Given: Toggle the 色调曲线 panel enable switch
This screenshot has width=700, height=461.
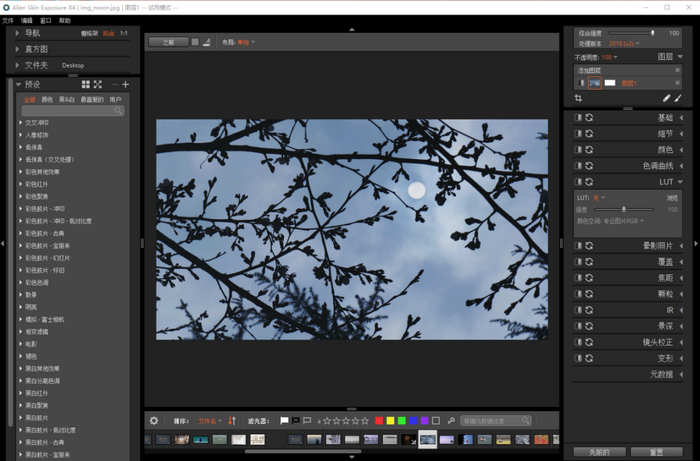Looking at the screenshot, I should [x=579, y=165].
